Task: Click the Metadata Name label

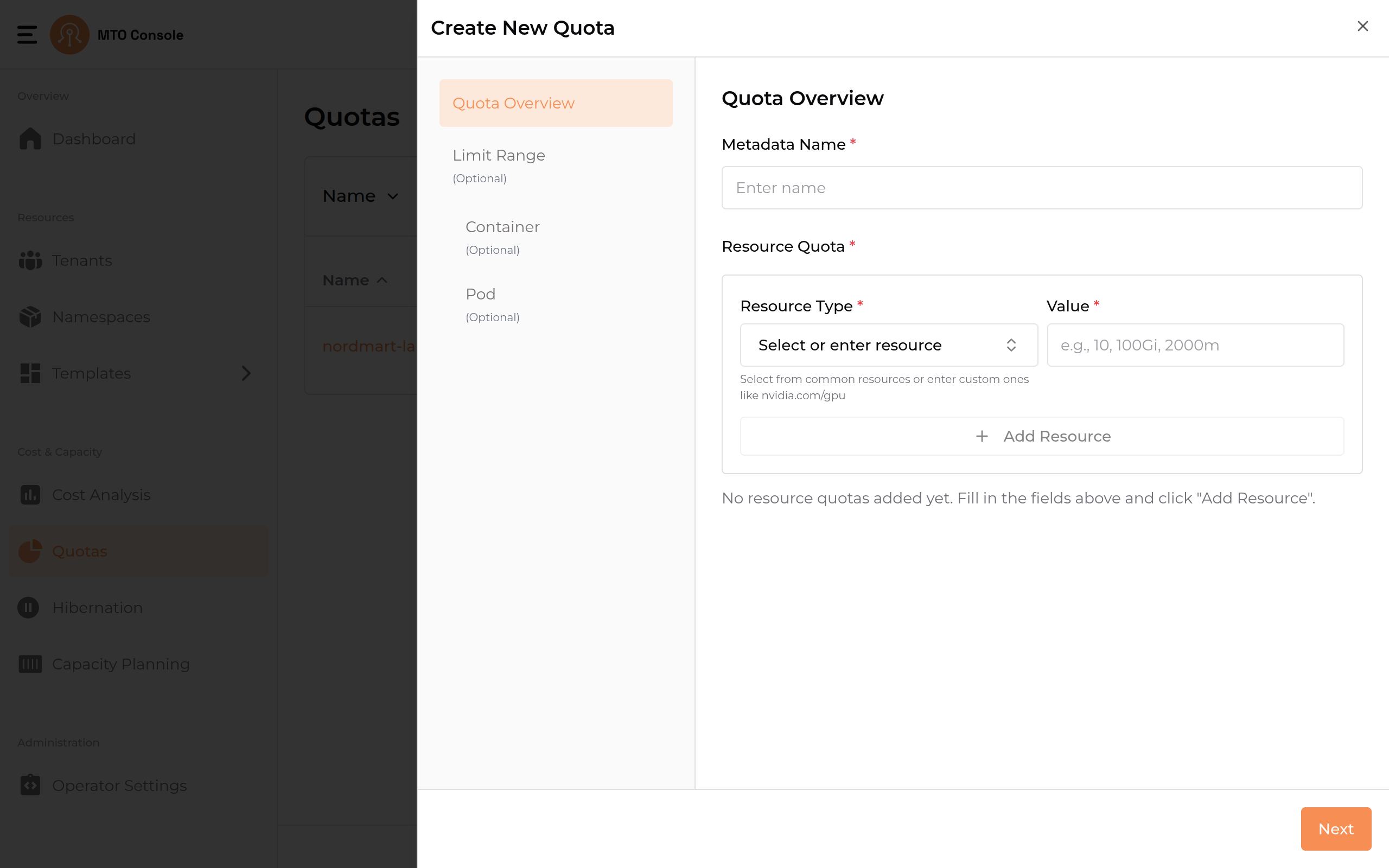Action: coord(783,144)
